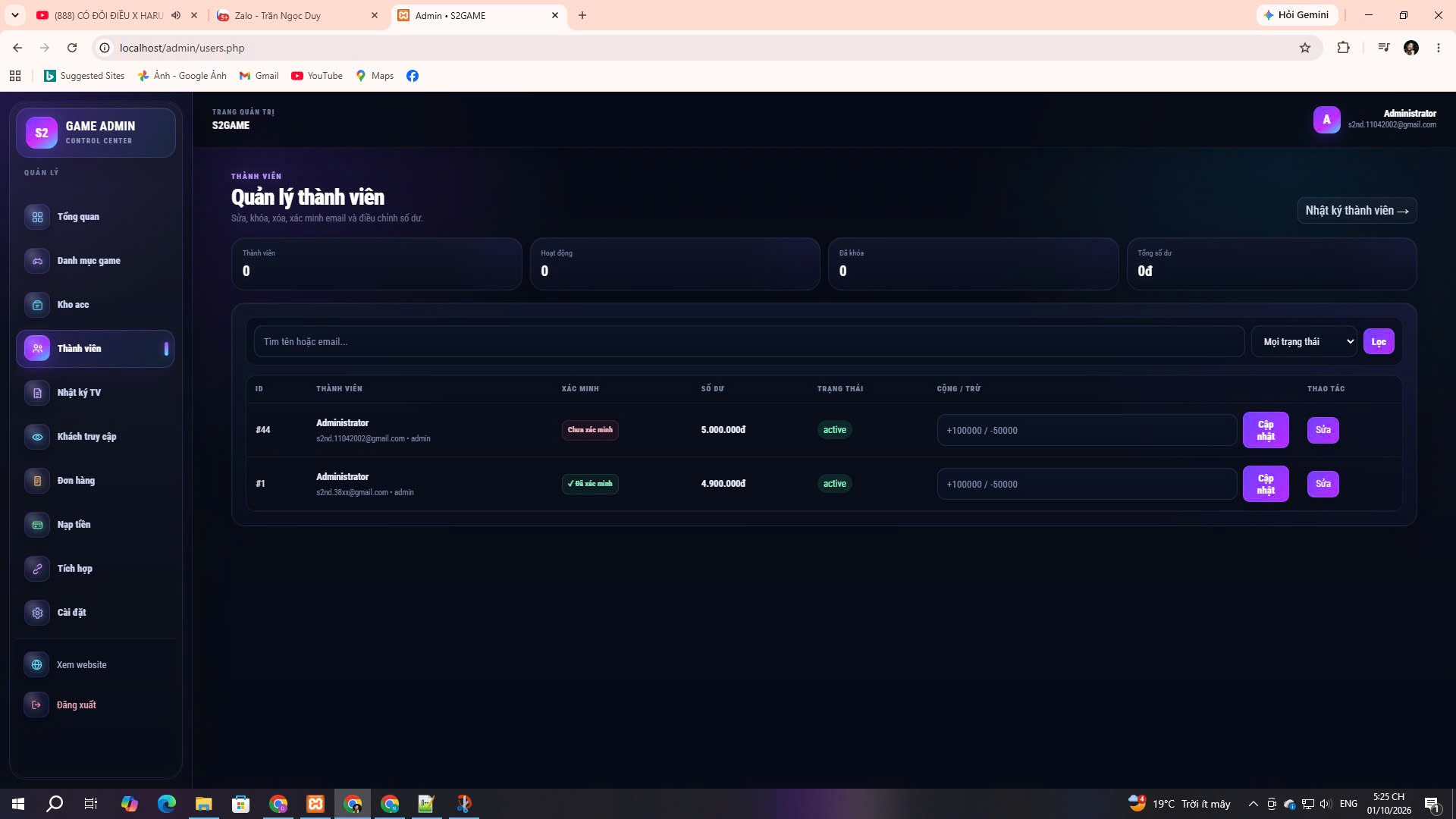Open the Mọi trạng thái status dropdown
The width and height of the screenshot is (1456, 819).
click(x=1304, y=342)
